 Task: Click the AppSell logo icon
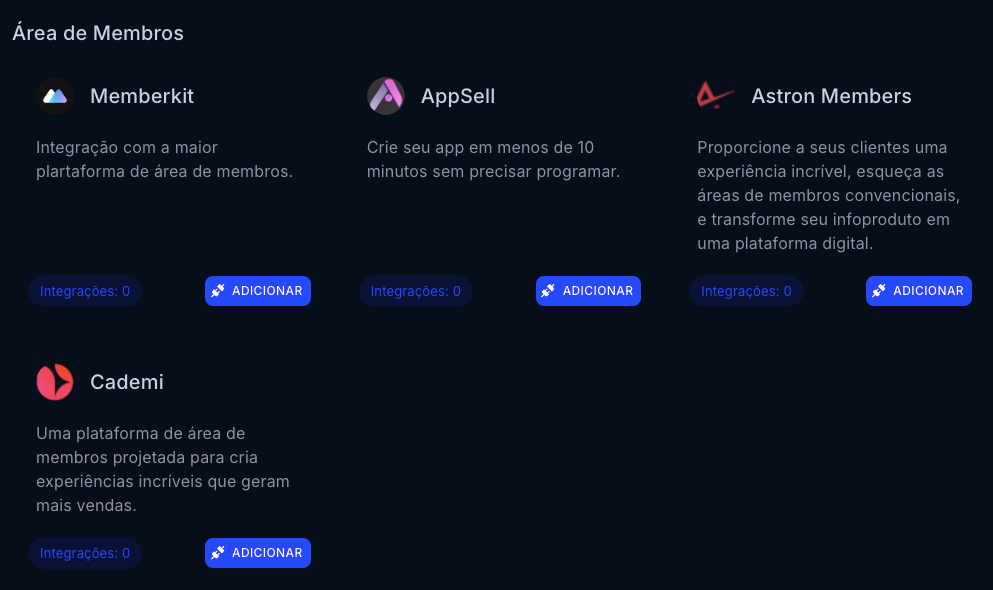385,96
